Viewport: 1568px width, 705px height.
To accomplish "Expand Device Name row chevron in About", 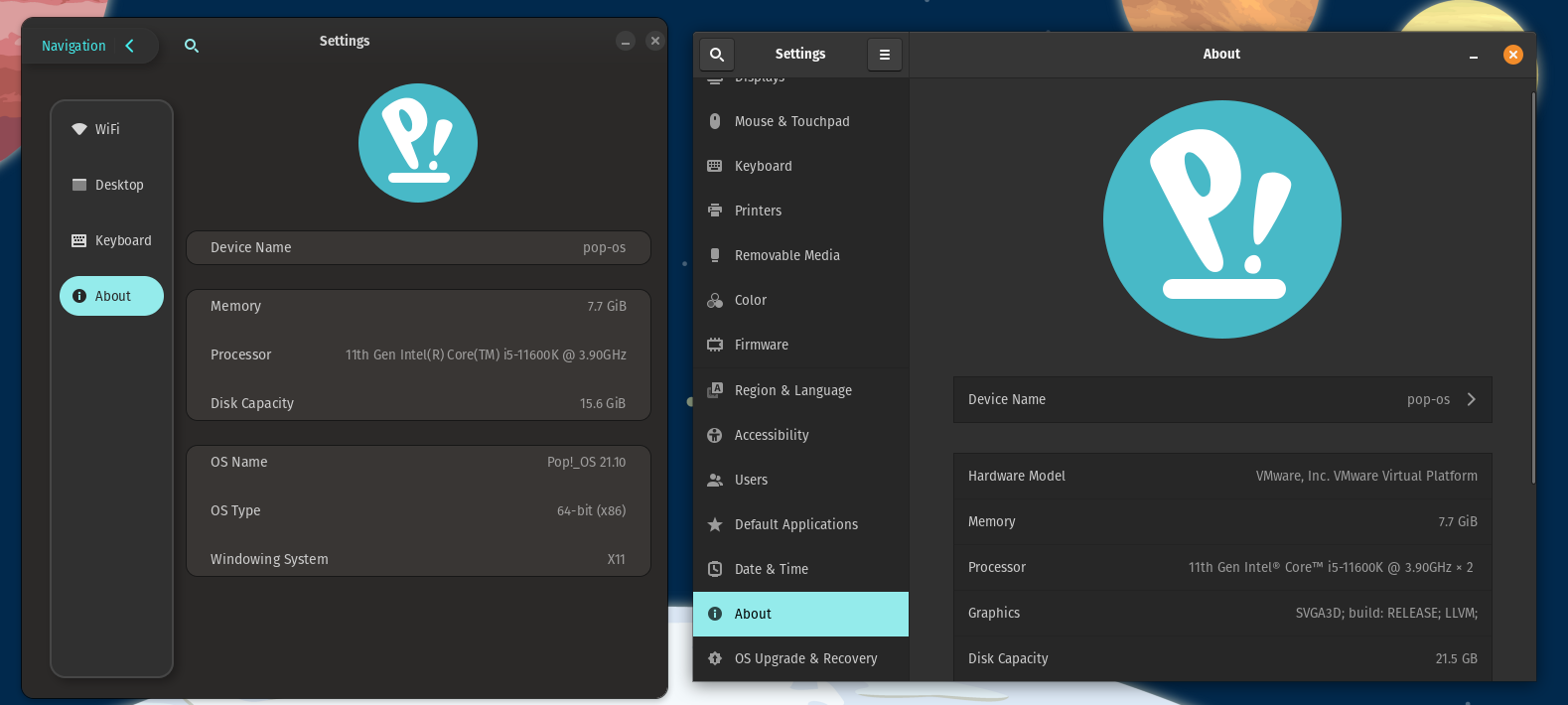I will coord(1472,399).
